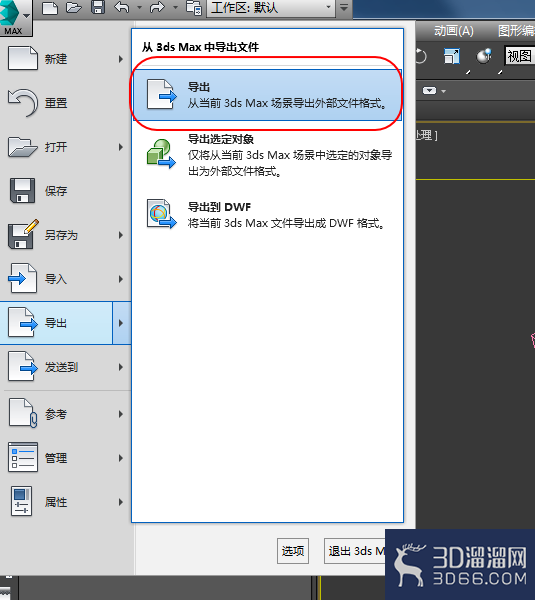535x600 pixels.
Task: Open the 视图 reference coordinate dropdown
Action: pyautogui.click(x=520, y=56)
